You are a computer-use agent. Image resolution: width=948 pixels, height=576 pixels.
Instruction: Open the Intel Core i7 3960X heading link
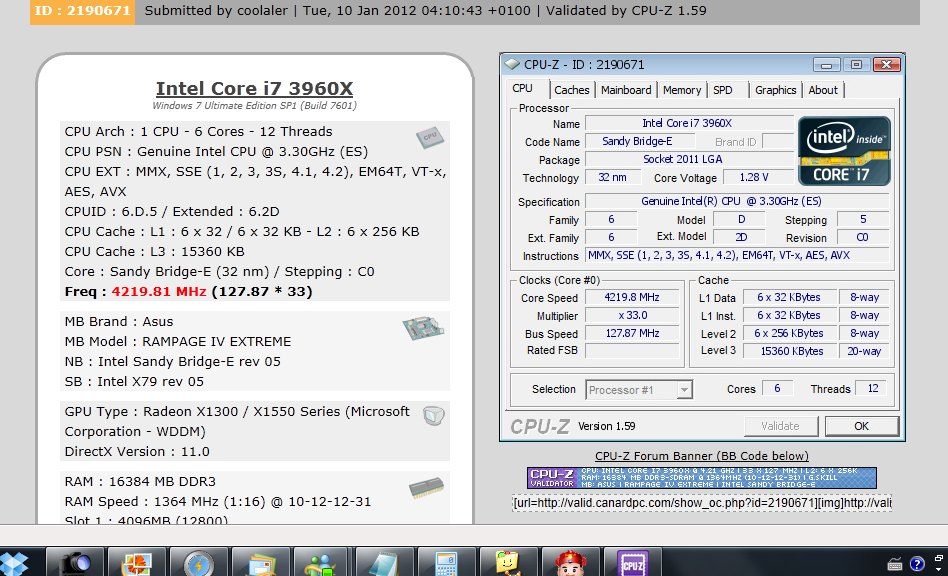coord(255,89)
